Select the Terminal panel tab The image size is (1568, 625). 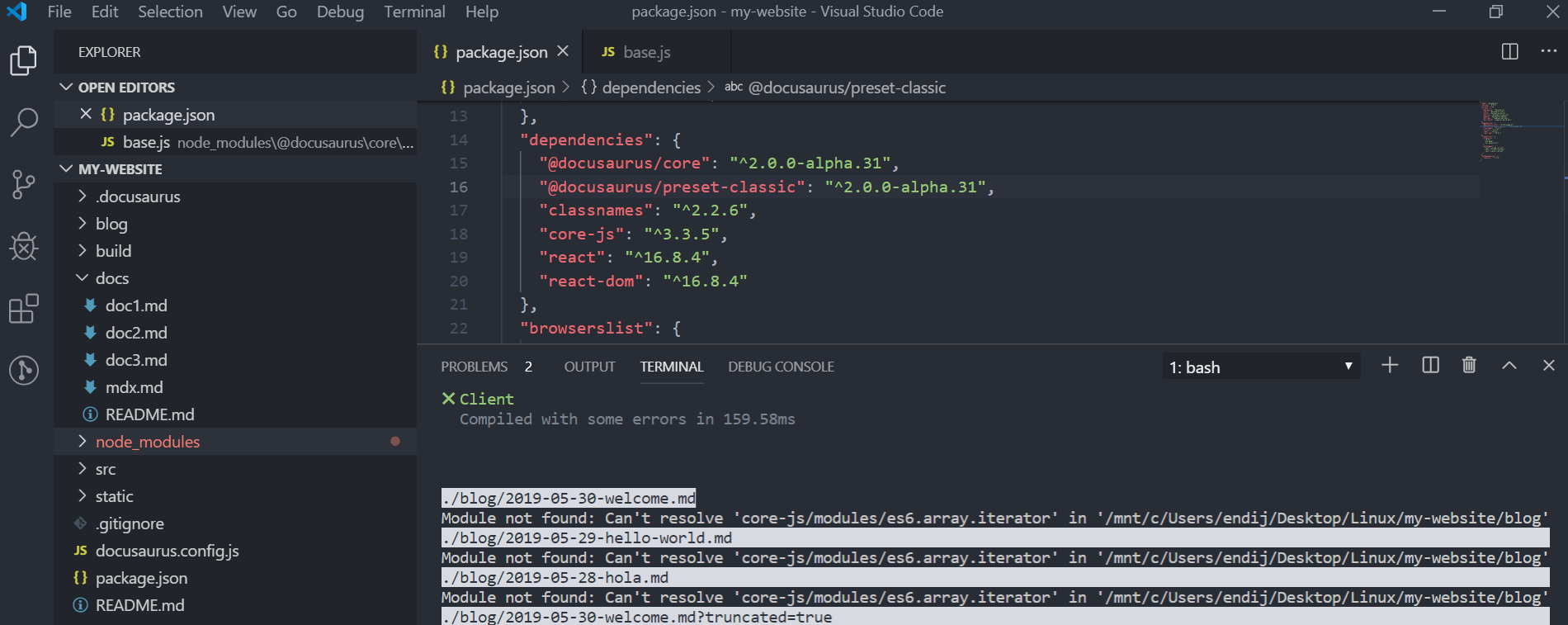[672, 367]
